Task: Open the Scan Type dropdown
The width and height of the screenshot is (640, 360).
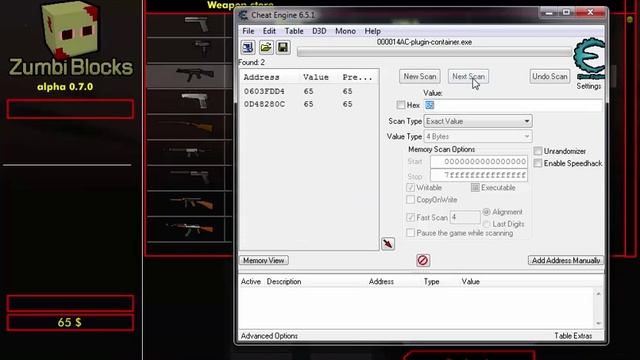Action: pyautogui.click(x=478, y=121)
